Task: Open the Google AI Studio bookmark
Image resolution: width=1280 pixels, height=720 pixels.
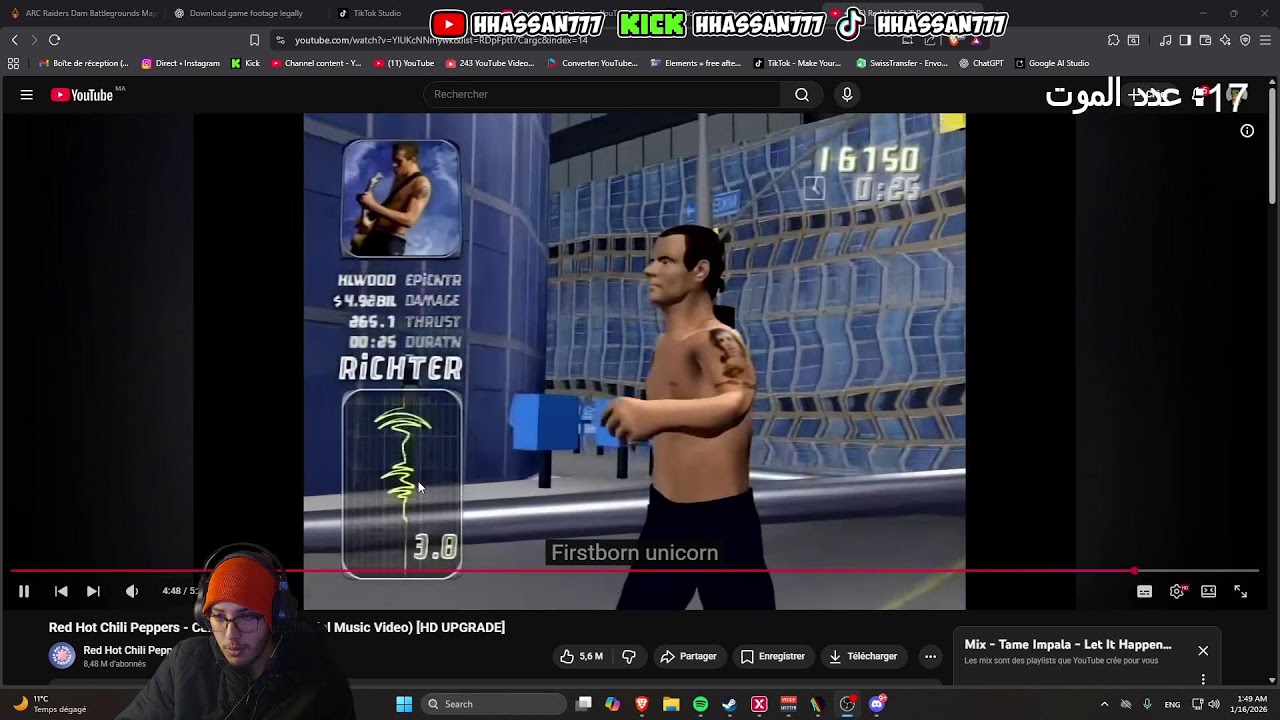Action: pyautogui.click(x=1052, y=63)
